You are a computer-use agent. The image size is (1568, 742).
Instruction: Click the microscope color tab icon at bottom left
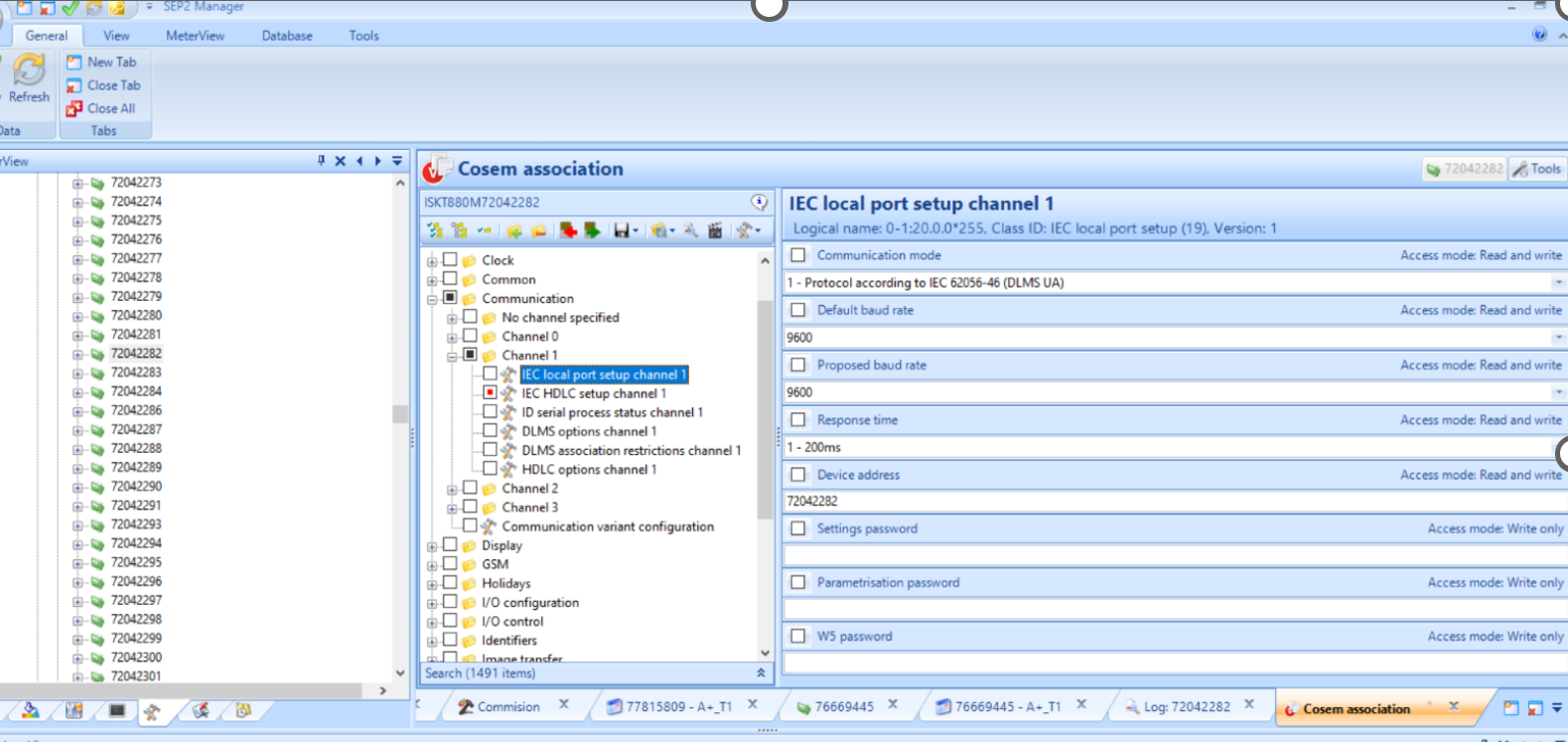click(x=31, y=710)
